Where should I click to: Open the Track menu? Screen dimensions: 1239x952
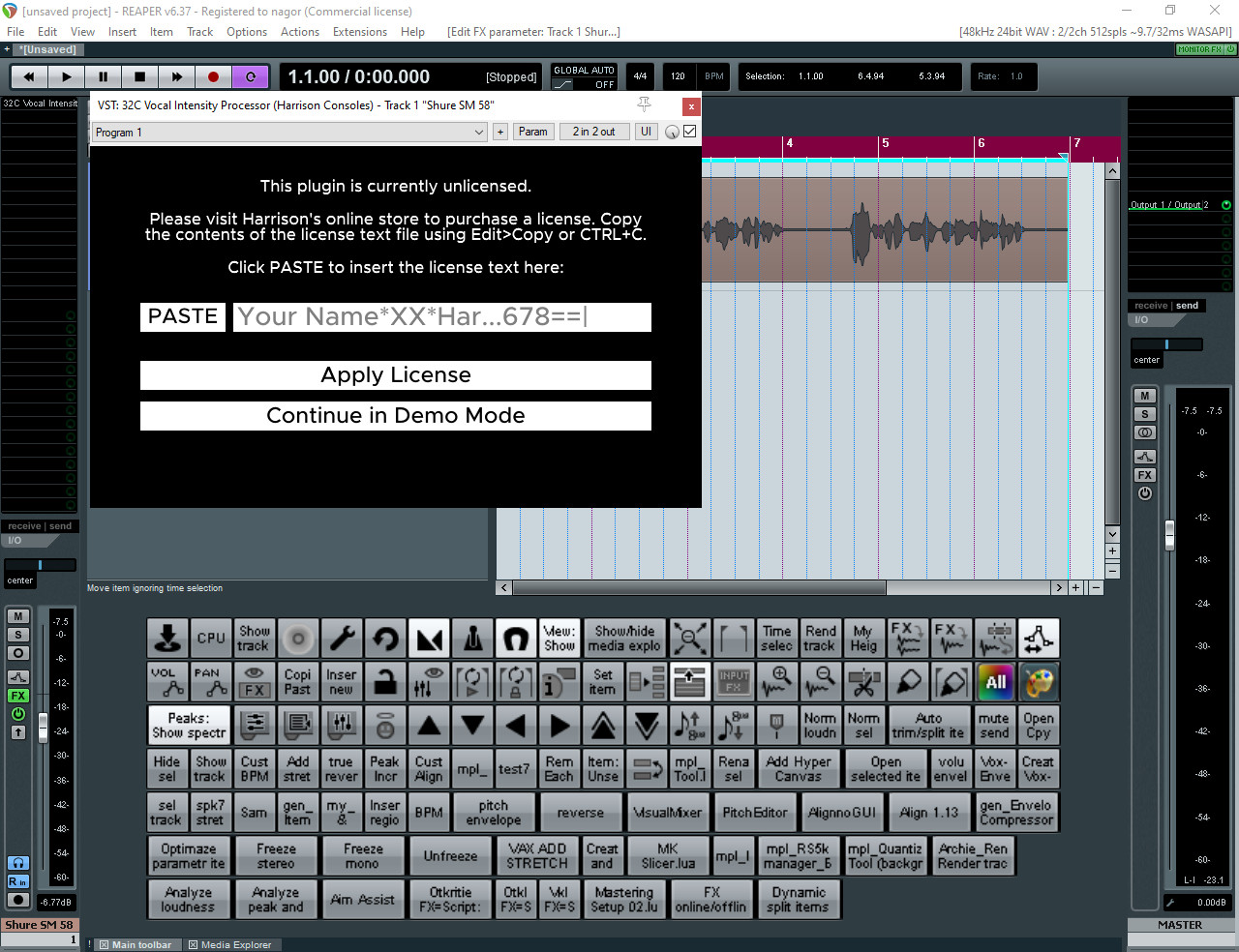(x=199, y=32)
